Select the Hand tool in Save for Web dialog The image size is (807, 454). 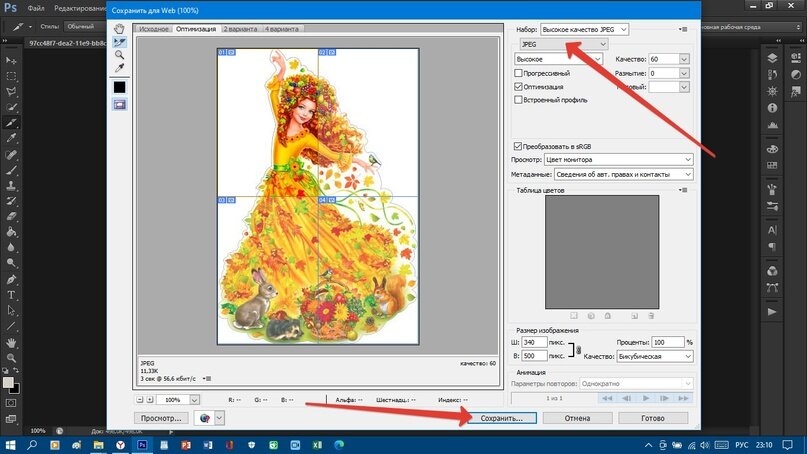click(119, 29)
